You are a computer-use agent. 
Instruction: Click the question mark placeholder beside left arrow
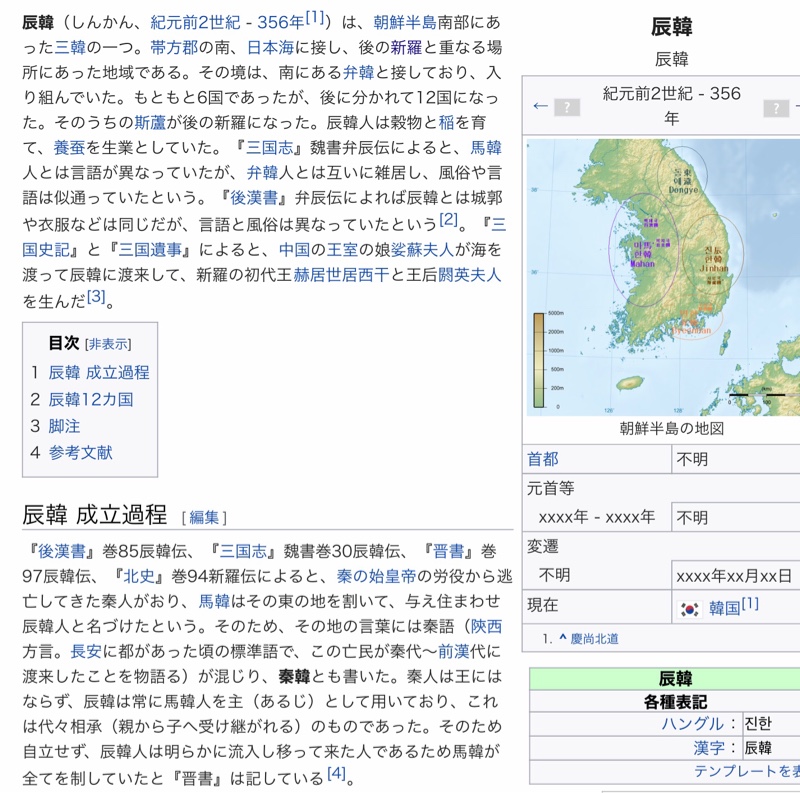tap(566, 107)
